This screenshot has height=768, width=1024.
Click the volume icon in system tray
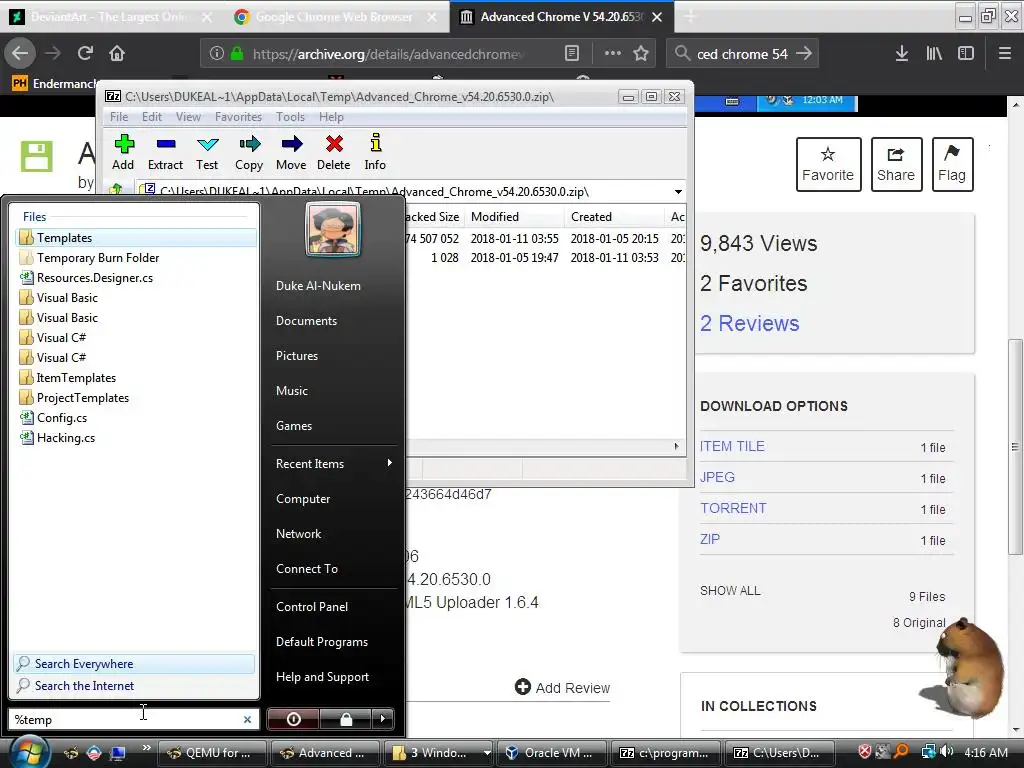pos(948,752)
